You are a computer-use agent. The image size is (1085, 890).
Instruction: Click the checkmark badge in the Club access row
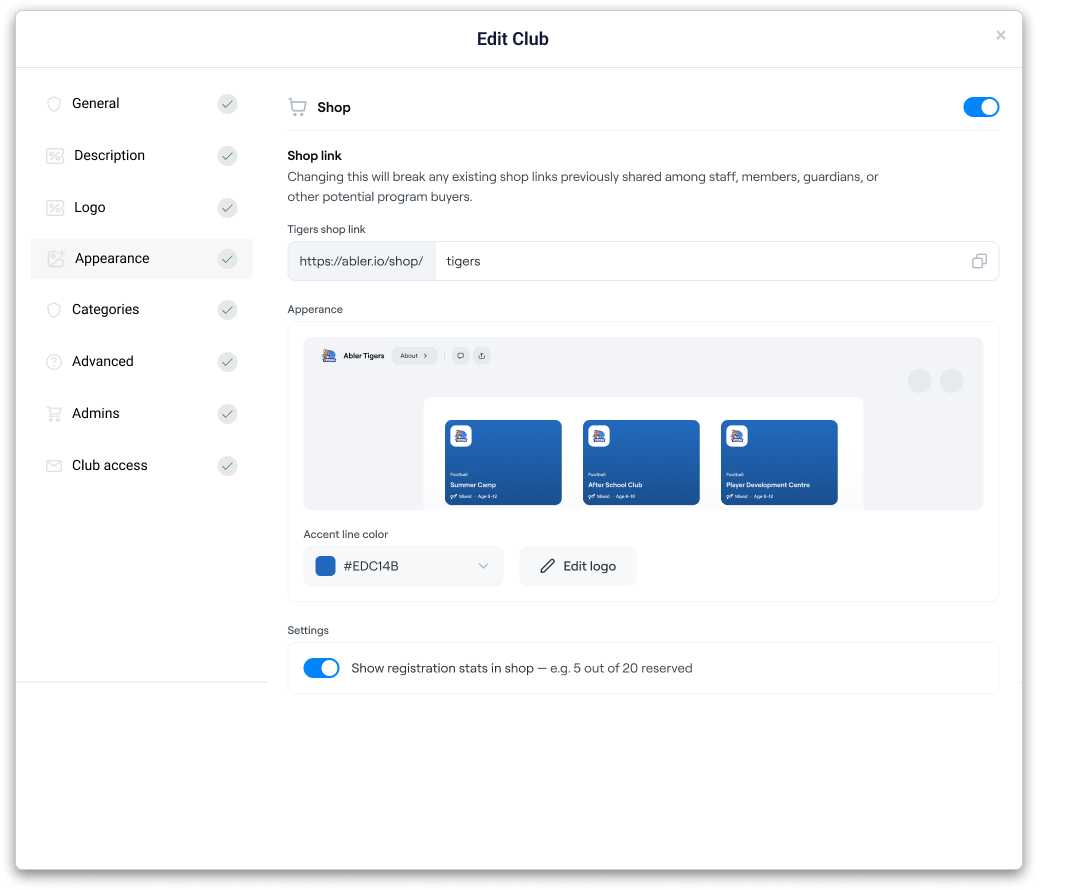(x=228, y=466)
